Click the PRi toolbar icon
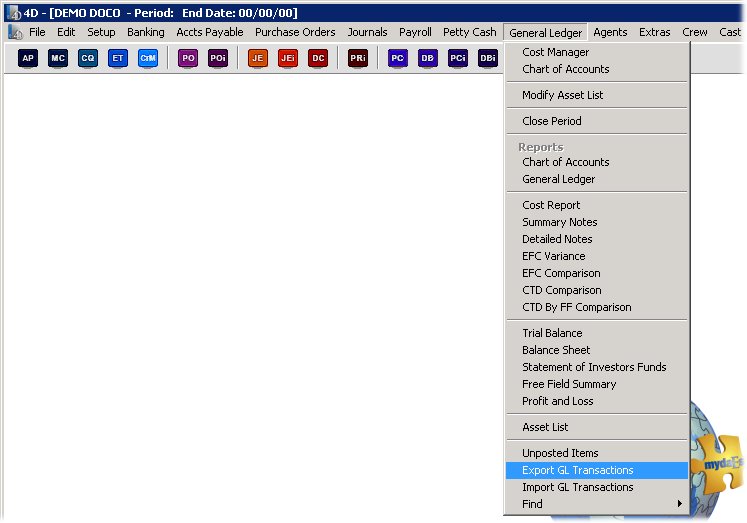The image size is (747, 523). (358, 58)
